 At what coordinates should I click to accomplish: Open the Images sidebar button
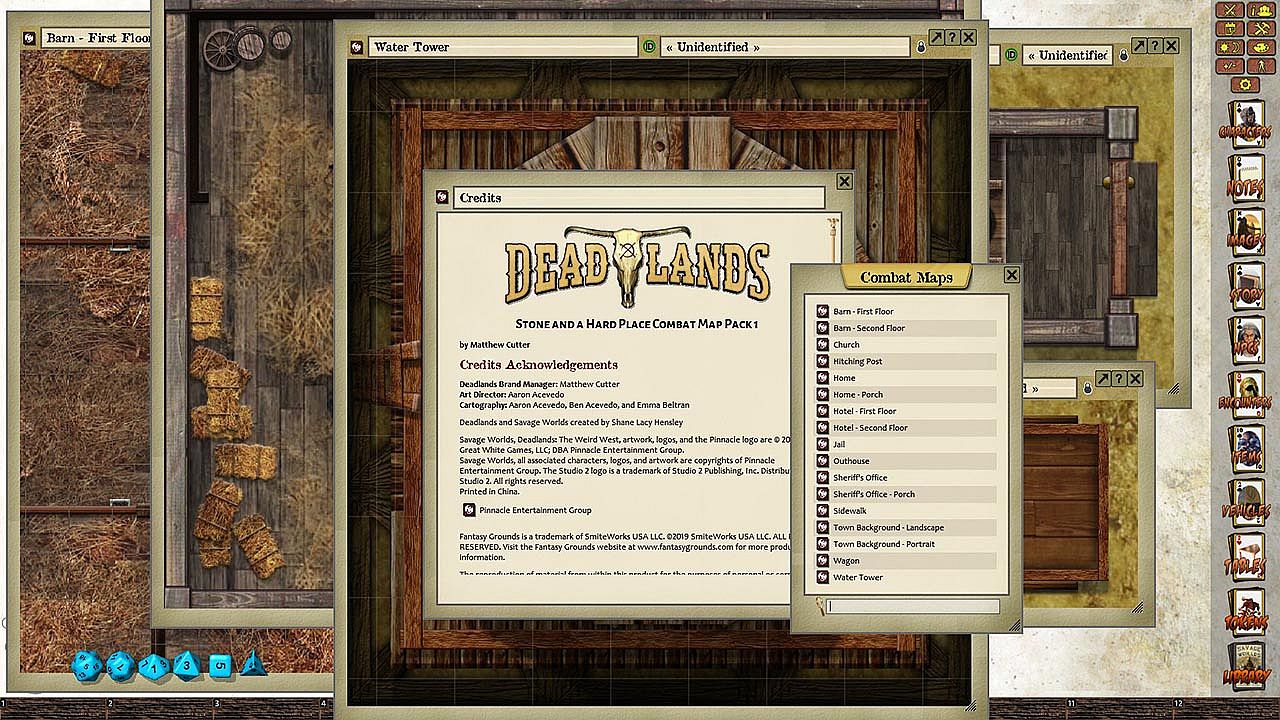pyautogui.click(x=1244, y=231)
